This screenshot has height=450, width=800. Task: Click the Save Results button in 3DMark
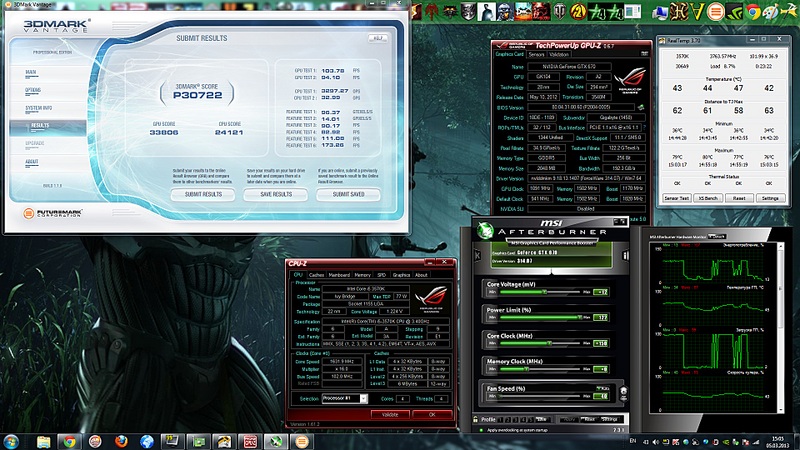[x=276, y=194]
